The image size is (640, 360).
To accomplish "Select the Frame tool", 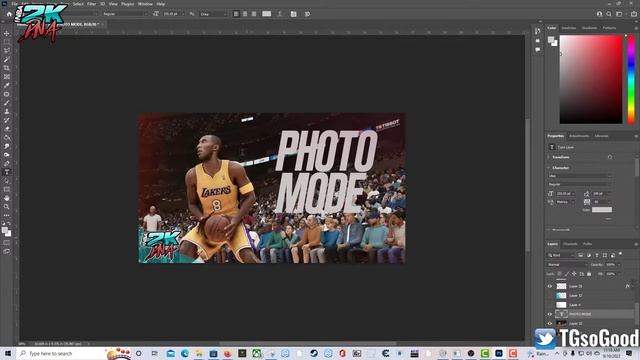I will (7, 77).
